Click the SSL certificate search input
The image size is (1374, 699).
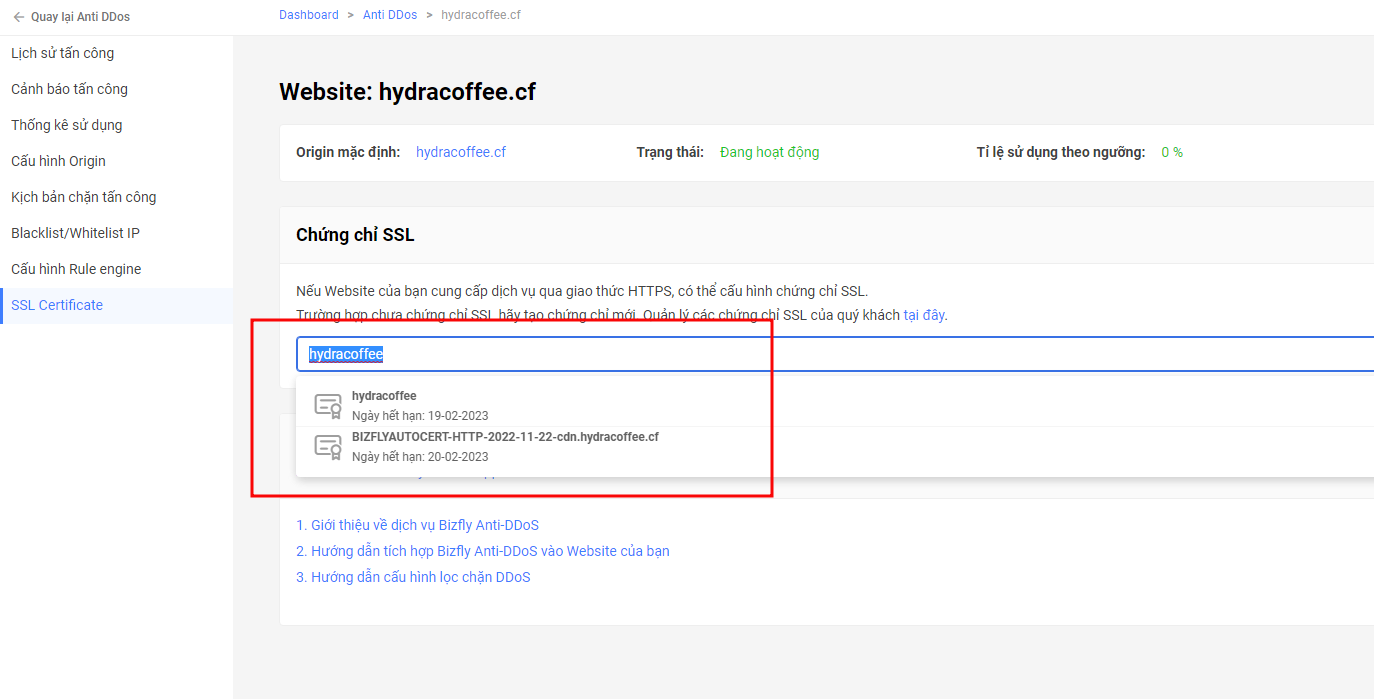835,354
